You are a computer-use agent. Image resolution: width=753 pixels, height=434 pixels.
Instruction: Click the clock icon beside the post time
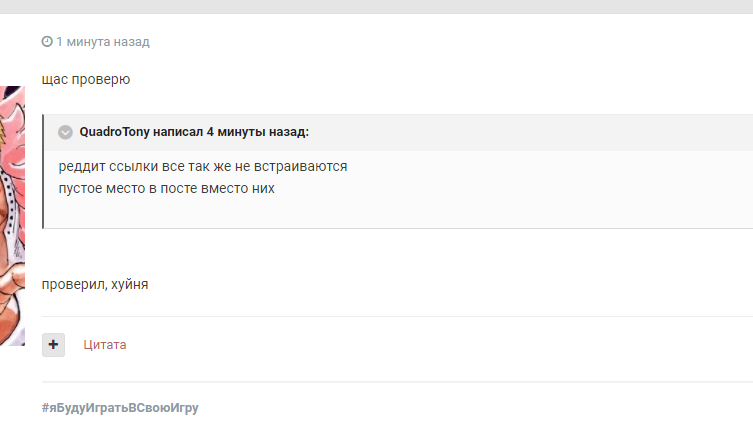[47, 42]
